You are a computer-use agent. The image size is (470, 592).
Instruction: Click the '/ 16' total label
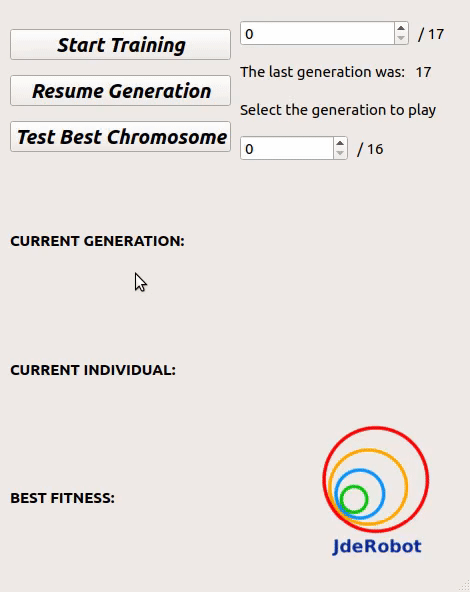(x=370, y=149)
